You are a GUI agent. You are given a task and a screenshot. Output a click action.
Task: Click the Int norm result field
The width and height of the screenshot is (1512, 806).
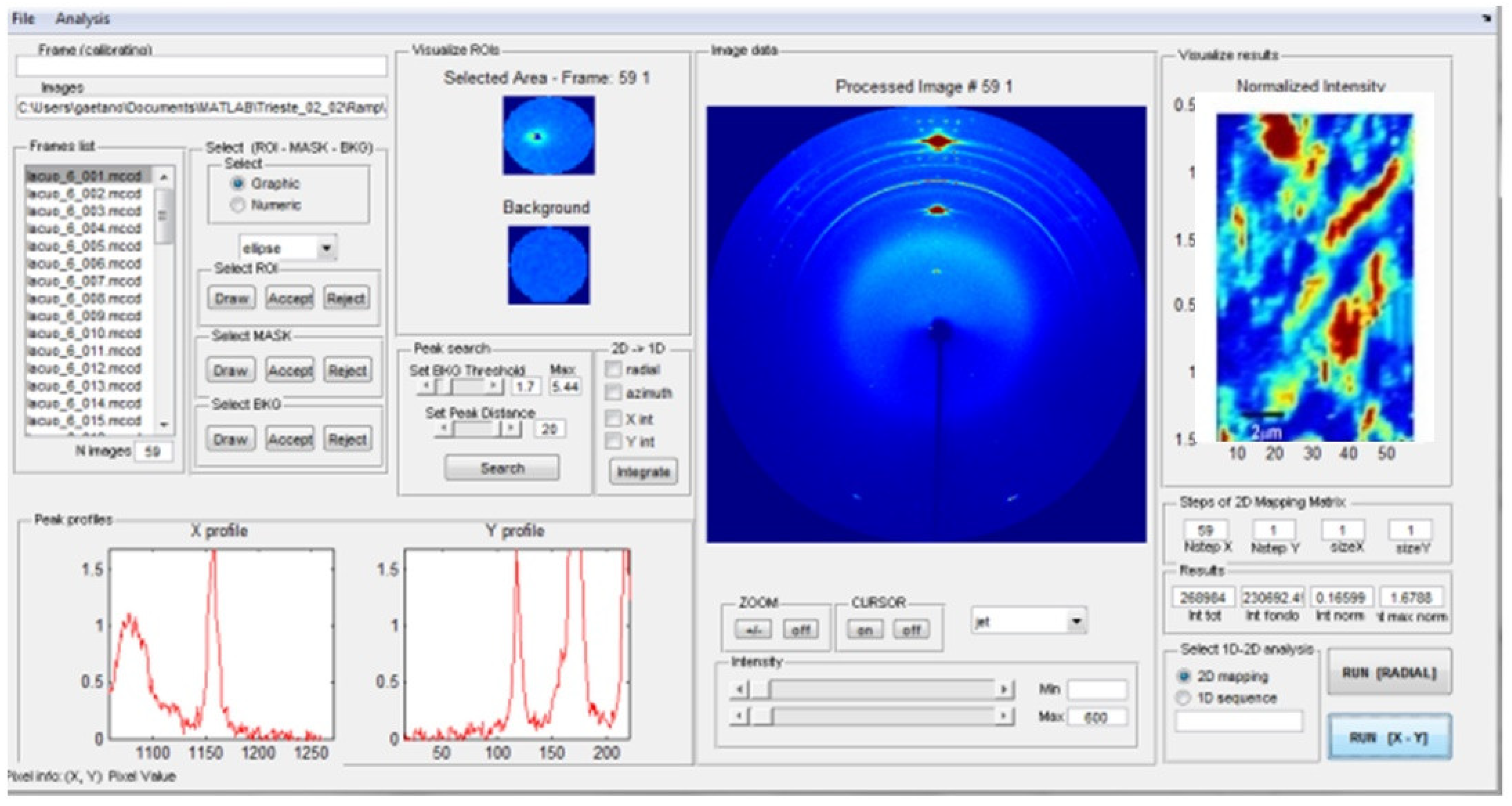coord(1342,598)
